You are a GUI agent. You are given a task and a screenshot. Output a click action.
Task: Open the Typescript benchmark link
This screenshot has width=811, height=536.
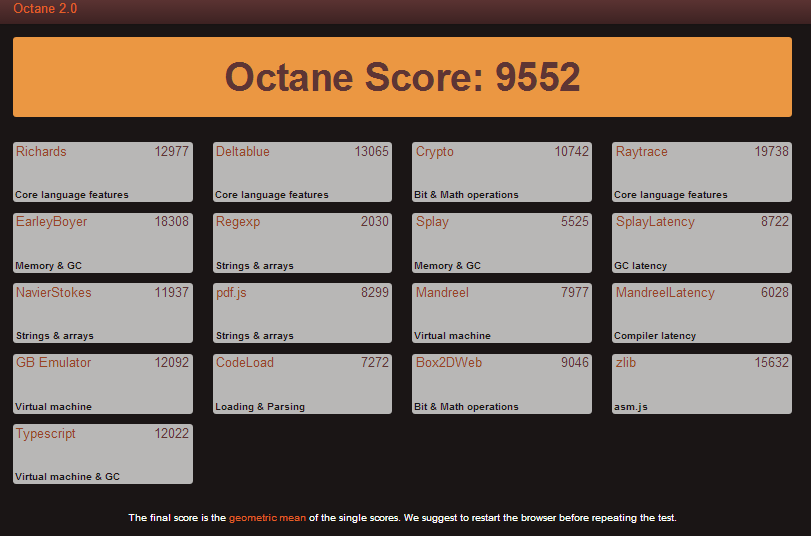(x=46, y=434)
